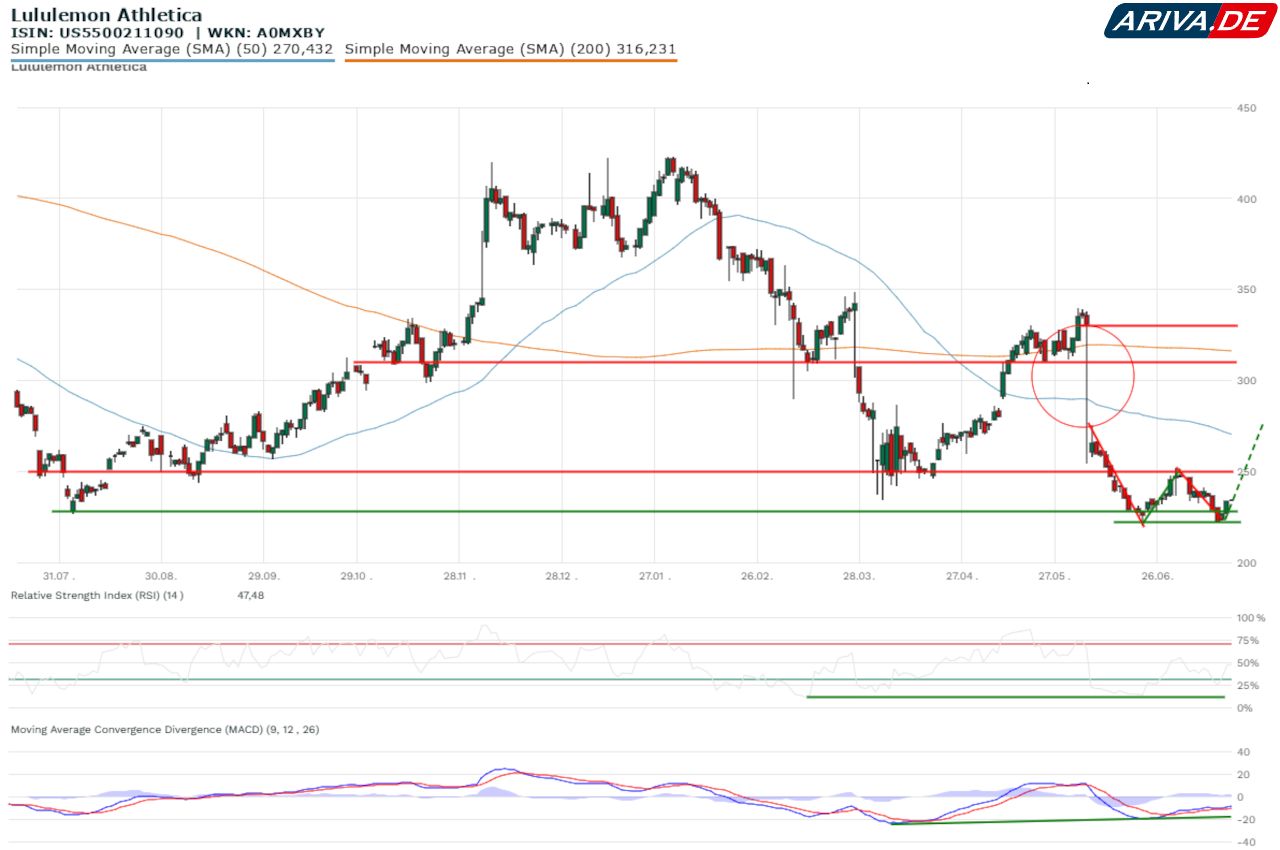Click the 26.02. date label

[x=756, y=577]
